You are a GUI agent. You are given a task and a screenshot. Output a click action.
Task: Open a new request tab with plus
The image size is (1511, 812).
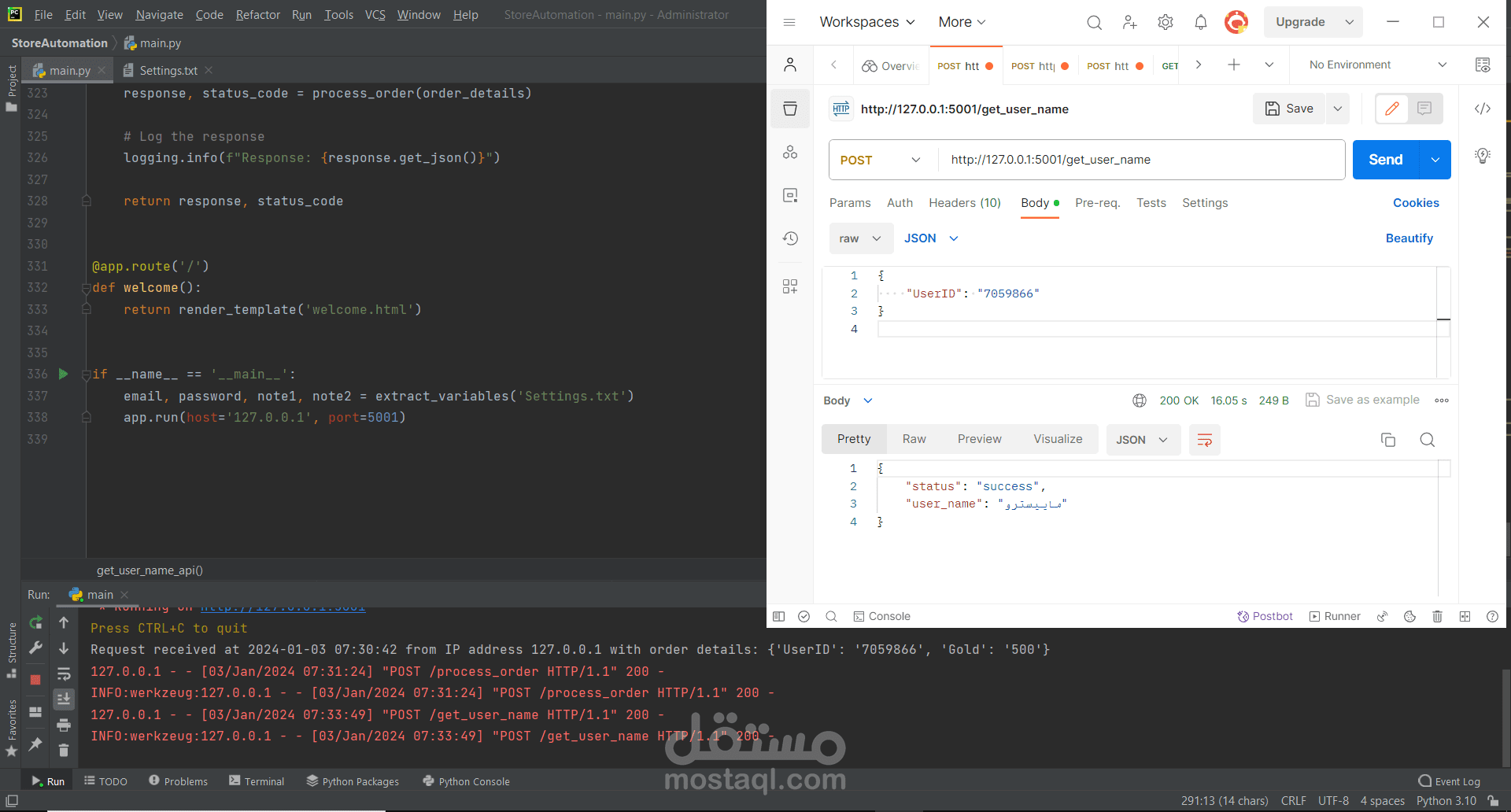point(1234,65)
